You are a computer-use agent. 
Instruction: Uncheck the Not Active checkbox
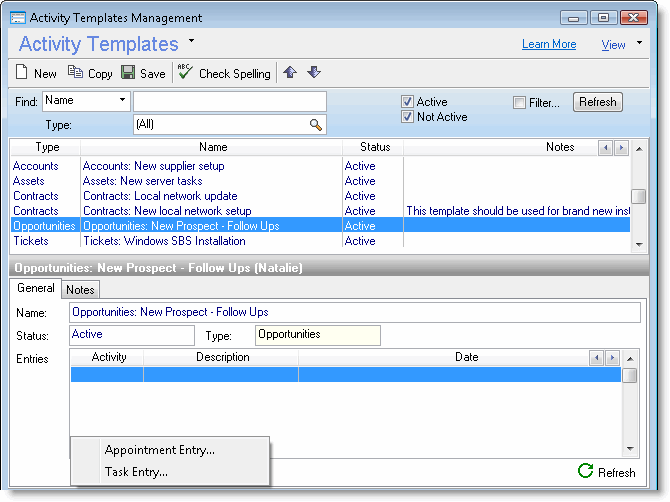(x=407, y=117)
